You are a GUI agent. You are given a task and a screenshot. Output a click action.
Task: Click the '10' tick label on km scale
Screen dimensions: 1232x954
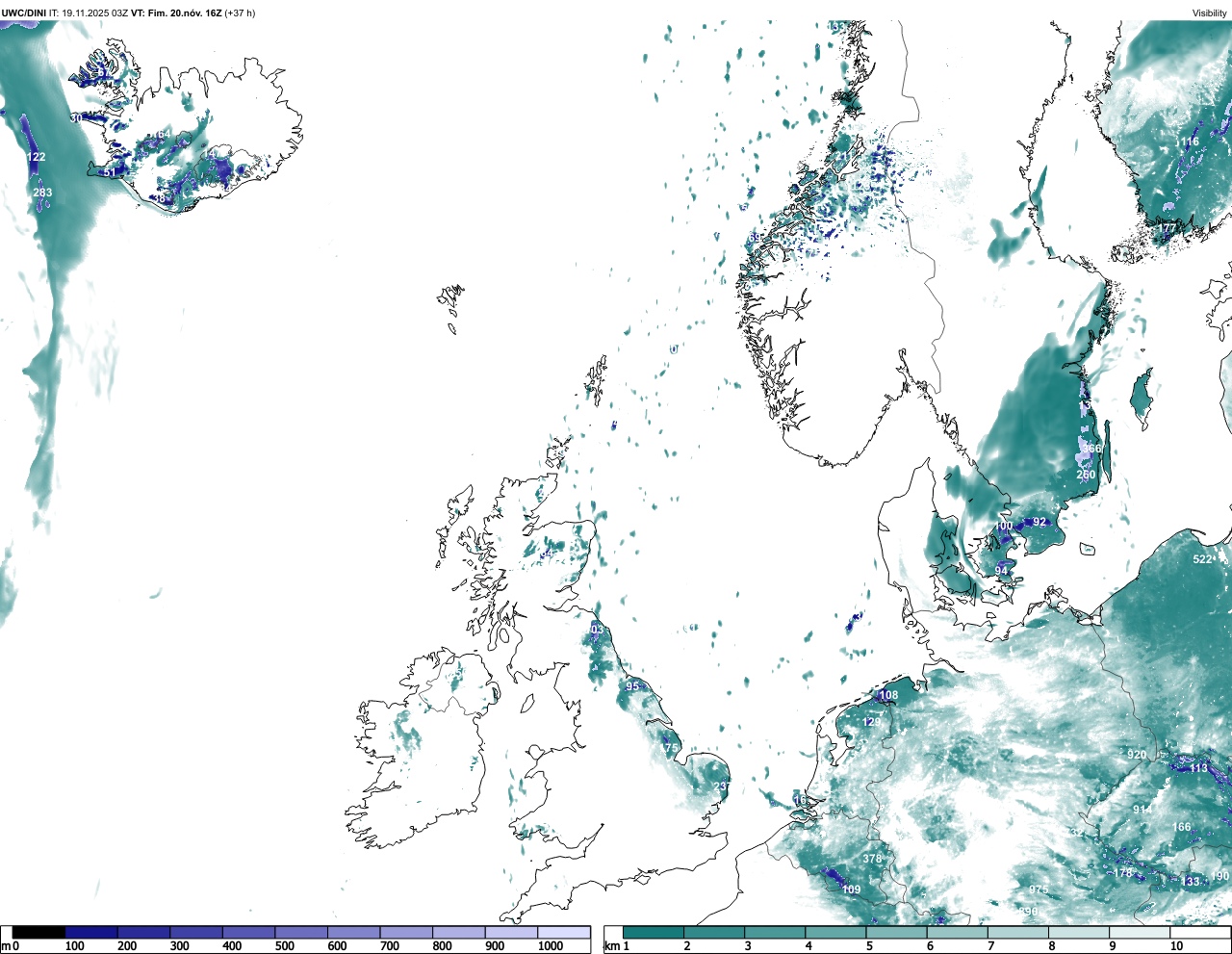click(x=1176, y=946)
